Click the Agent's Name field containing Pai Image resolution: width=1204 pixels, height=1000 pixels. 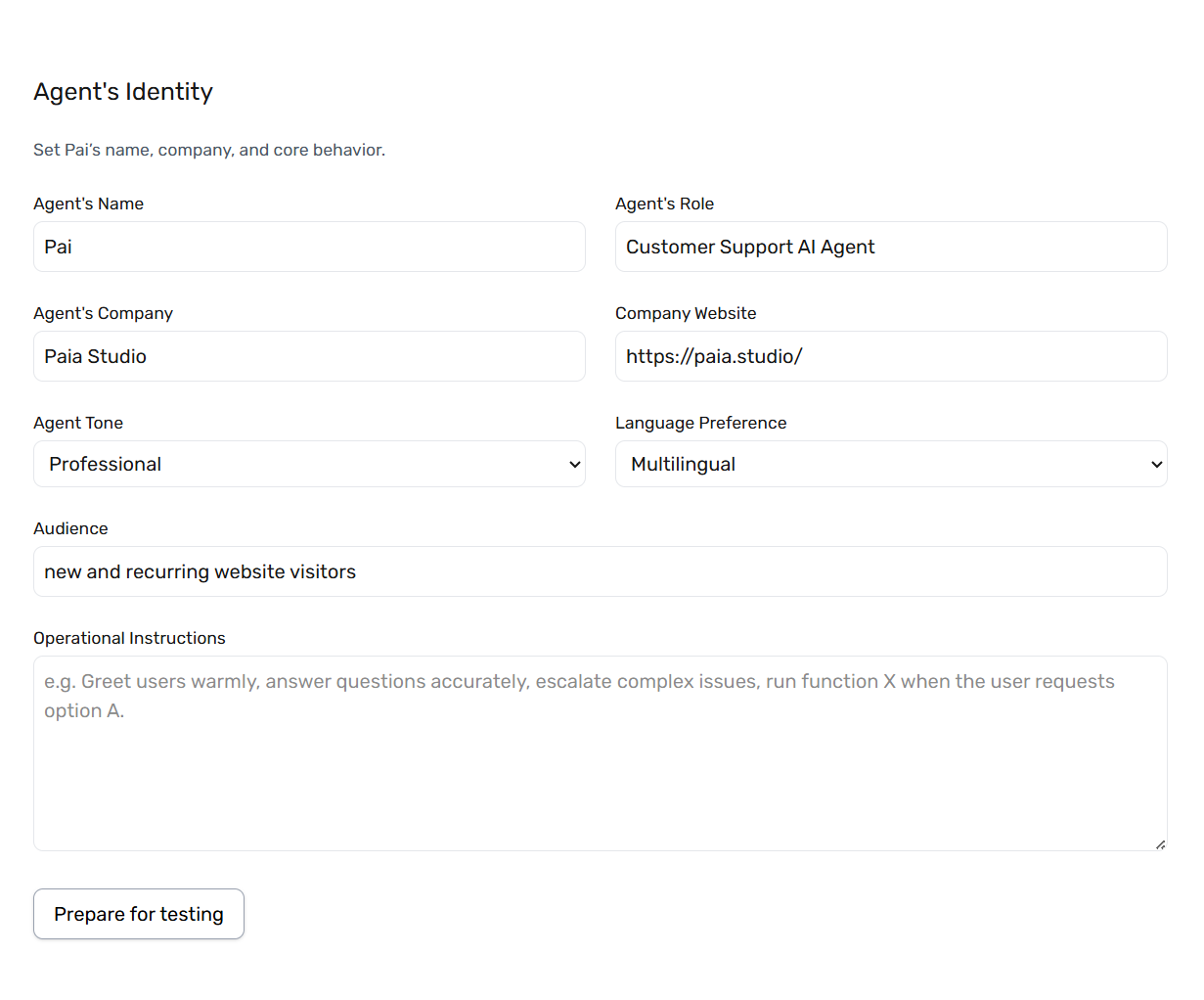(x=309, y=247)
